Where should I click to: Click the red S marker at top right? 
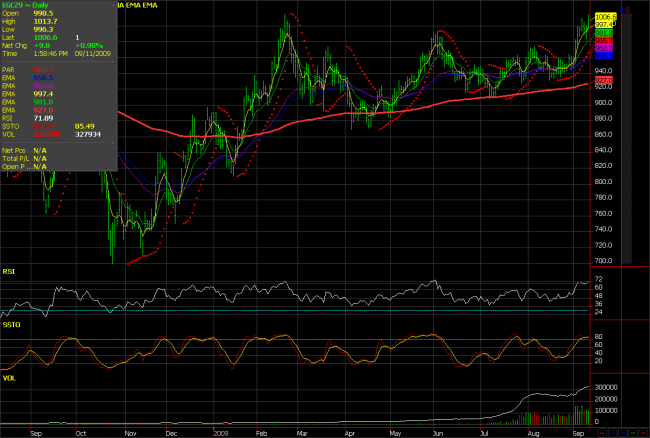(x=628, y=10)
